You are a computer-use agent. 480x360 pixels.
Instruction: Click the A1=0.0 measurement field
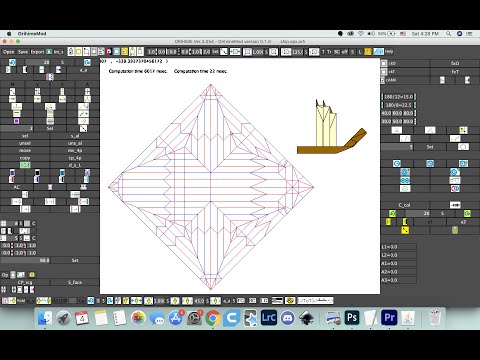click(x=399, y=263)
